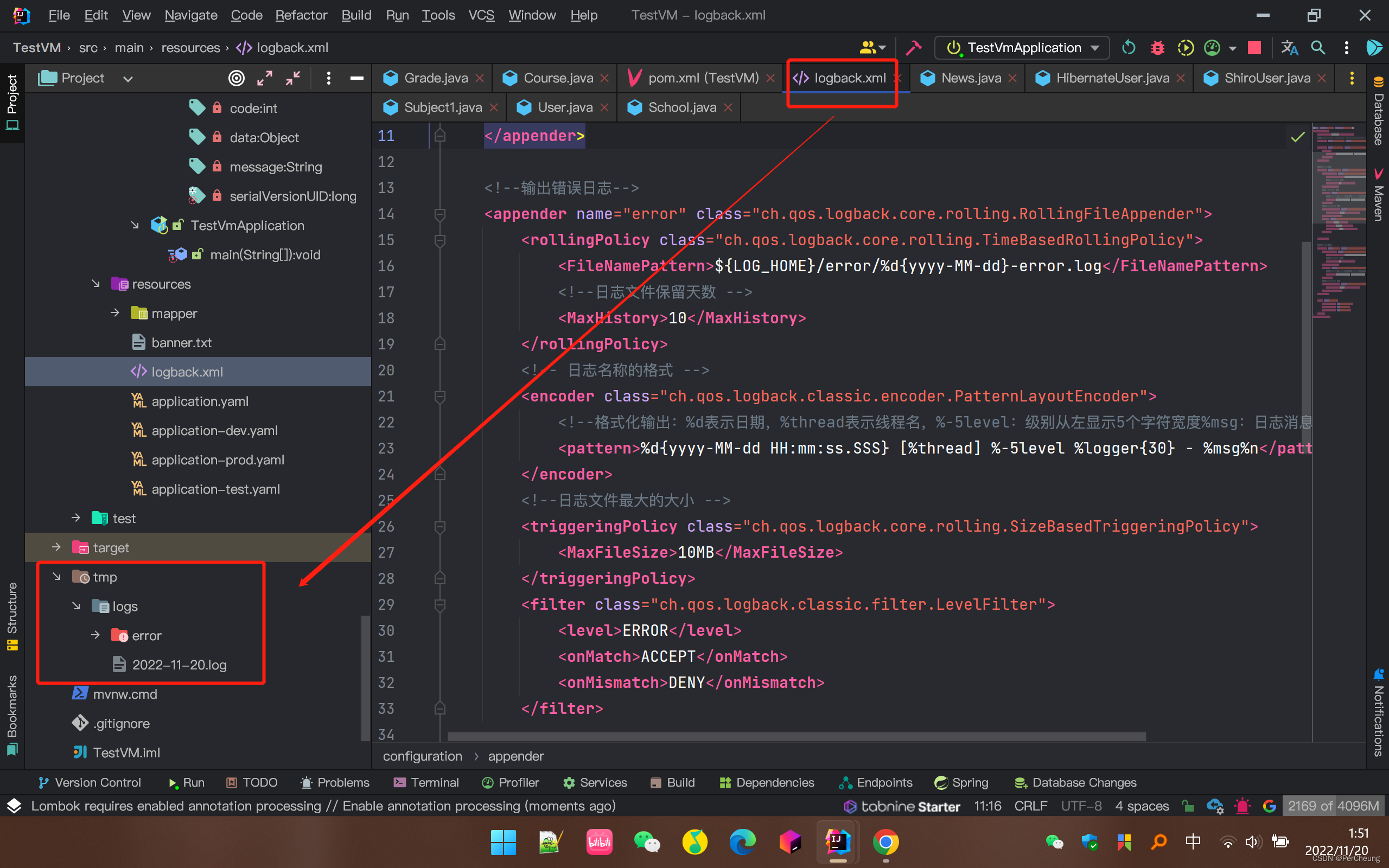Stop the running application red square
Image resolution: width=1389 pixels, height=868 pixels.
pos(1254,48)
